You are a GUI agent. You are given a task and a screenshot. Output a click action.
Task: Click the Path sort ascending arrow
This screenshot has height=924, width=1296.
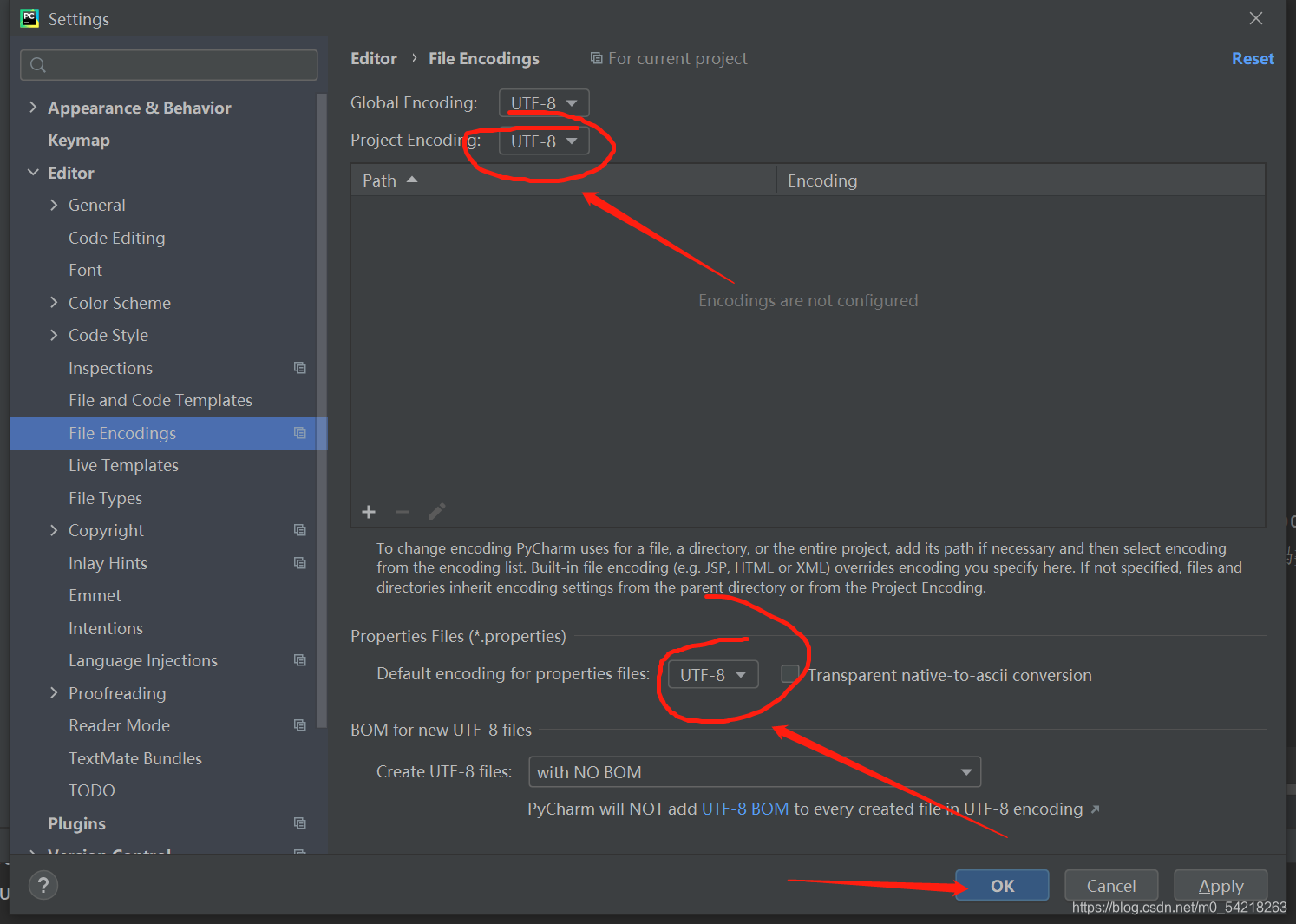(x=412, y=180)
